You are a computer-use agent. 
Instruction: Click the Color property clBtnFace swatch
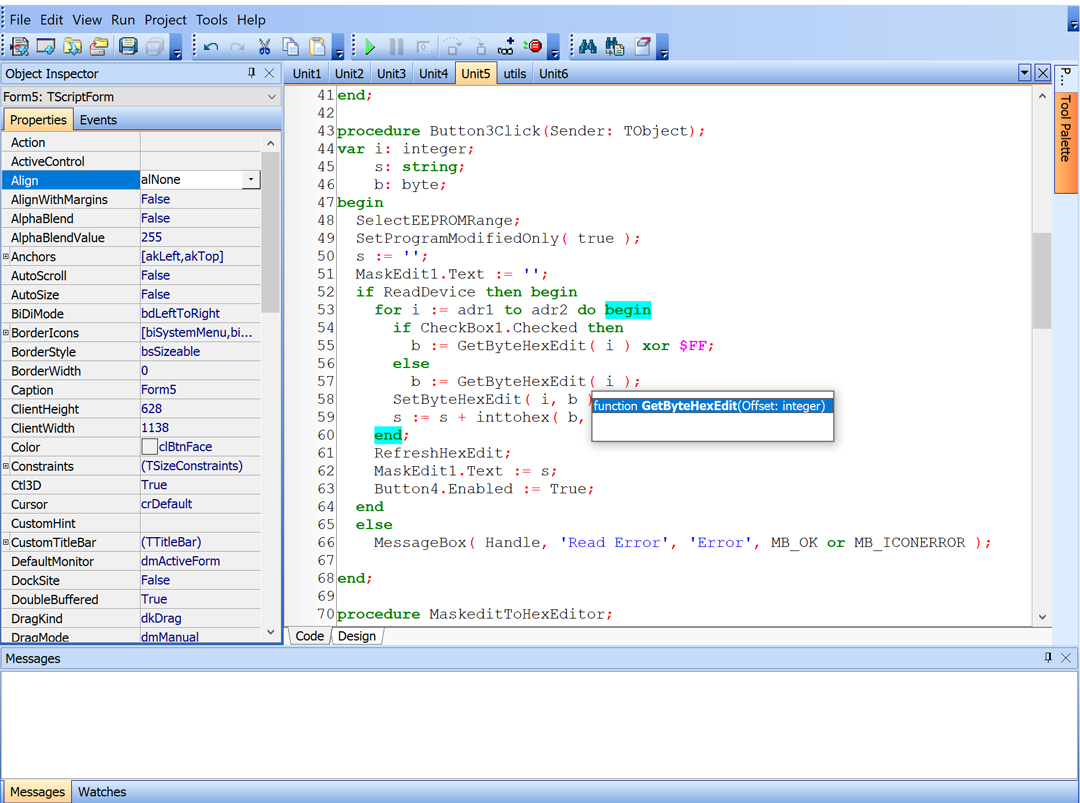coord(149,447)
